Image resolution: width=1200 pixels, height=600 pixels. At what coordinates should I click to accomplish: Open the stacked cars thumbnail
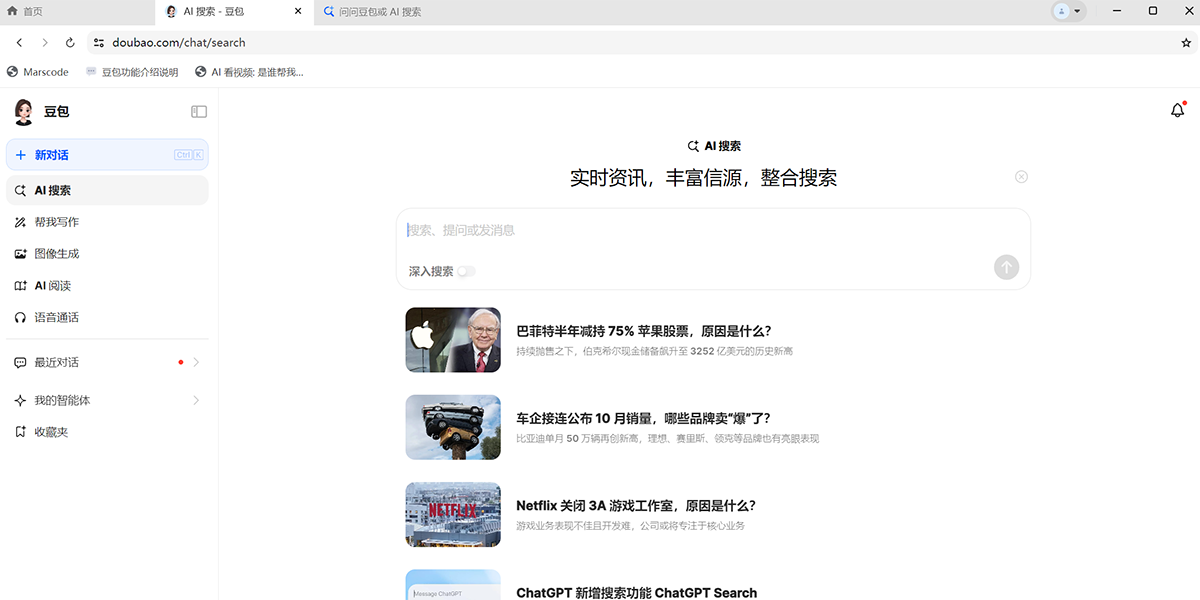pos(453,427)
